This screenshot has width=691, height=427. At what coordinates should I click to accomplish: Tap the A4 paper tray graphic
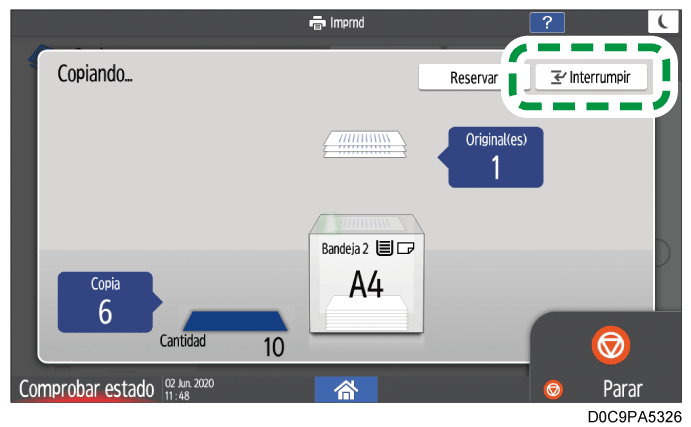(365, 285)
